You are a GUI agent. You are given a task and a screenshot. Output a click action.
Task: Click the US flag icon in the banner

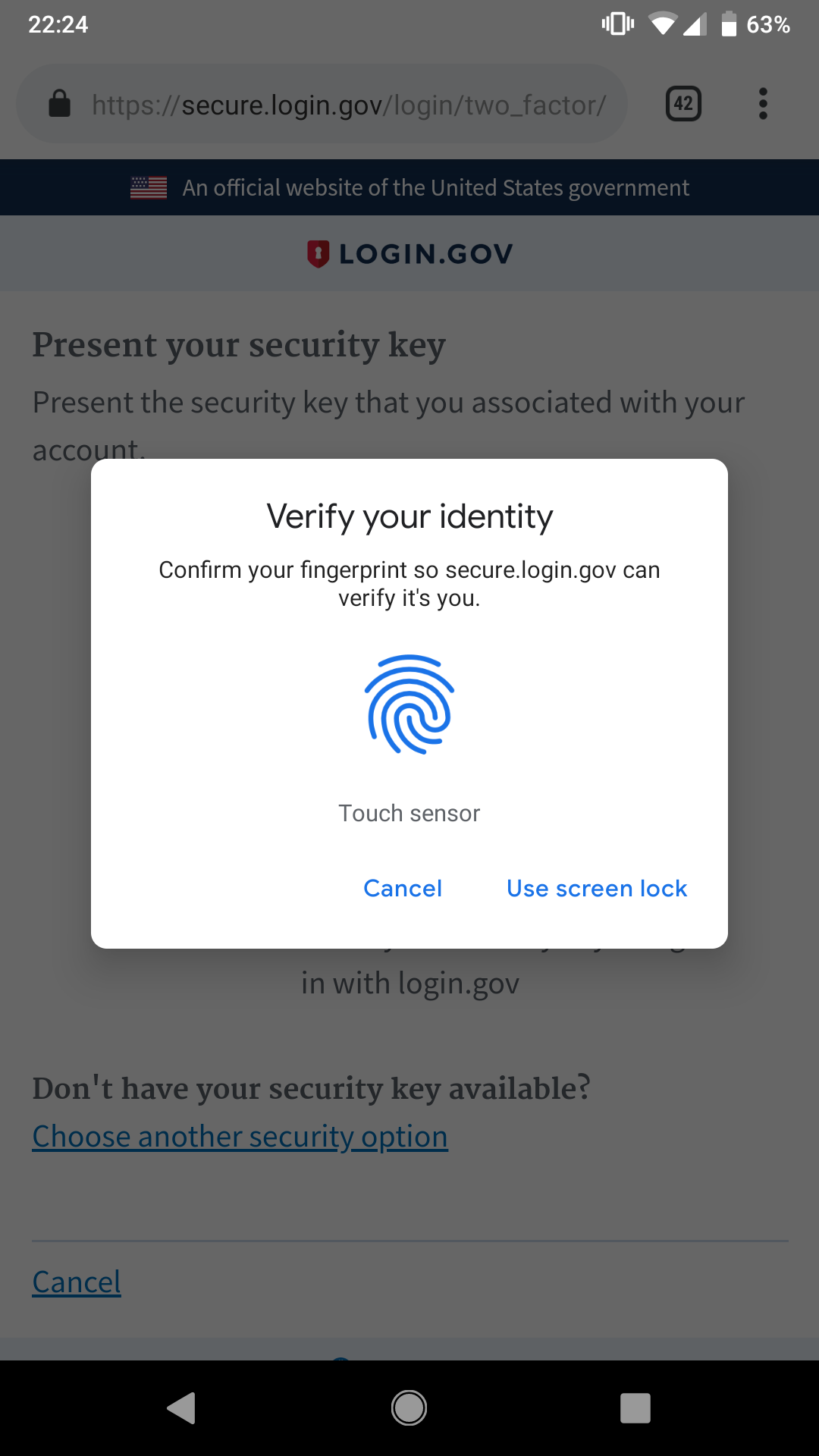149,187
